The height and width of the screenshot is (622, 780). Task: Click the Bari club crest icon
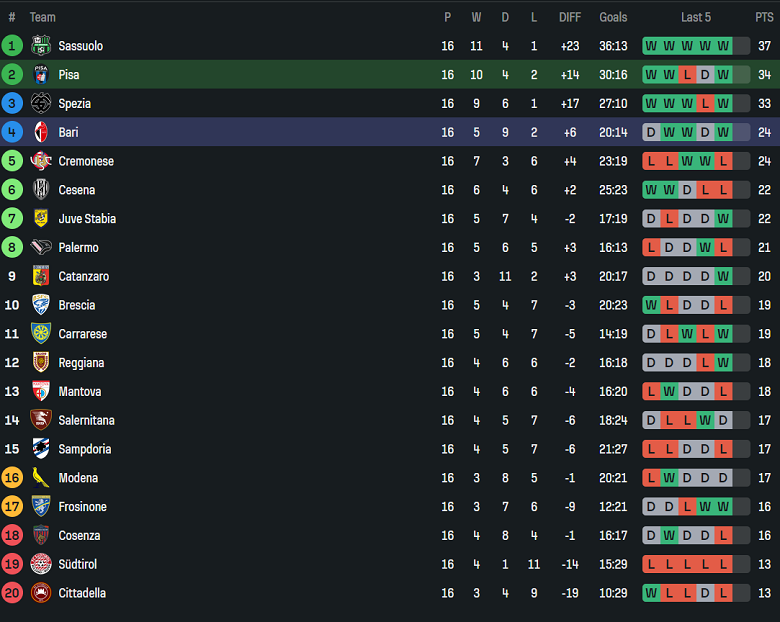[x=41, y=132]
